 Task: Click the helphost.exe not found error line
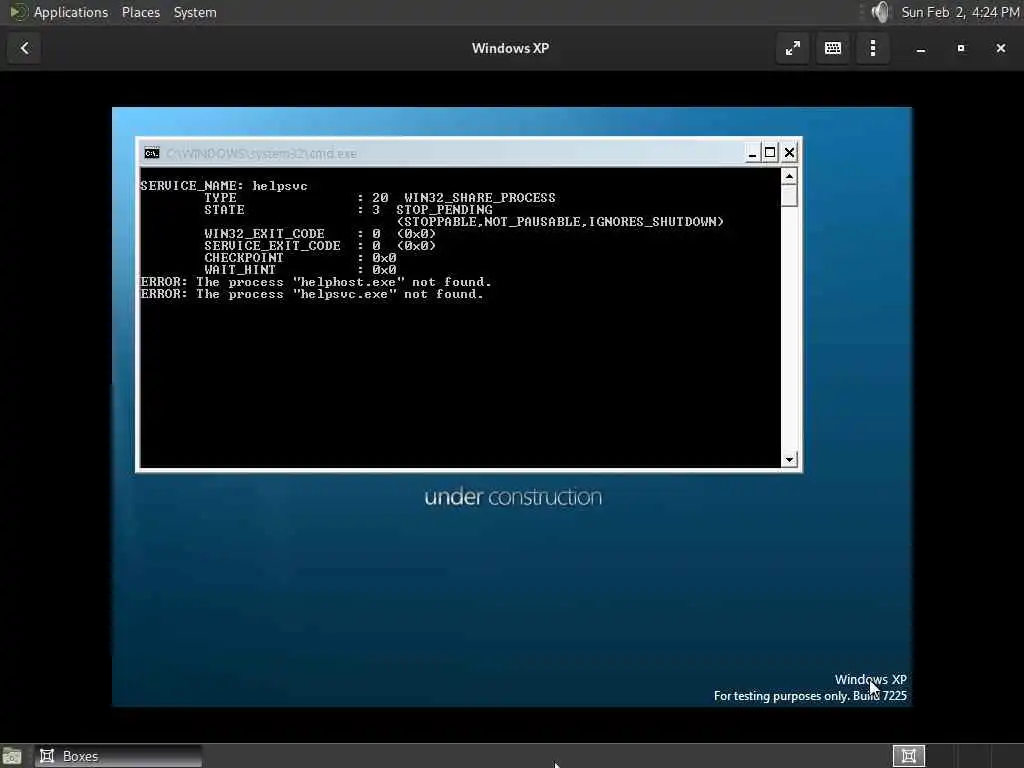pyautogui.click(x=315, y=282)
